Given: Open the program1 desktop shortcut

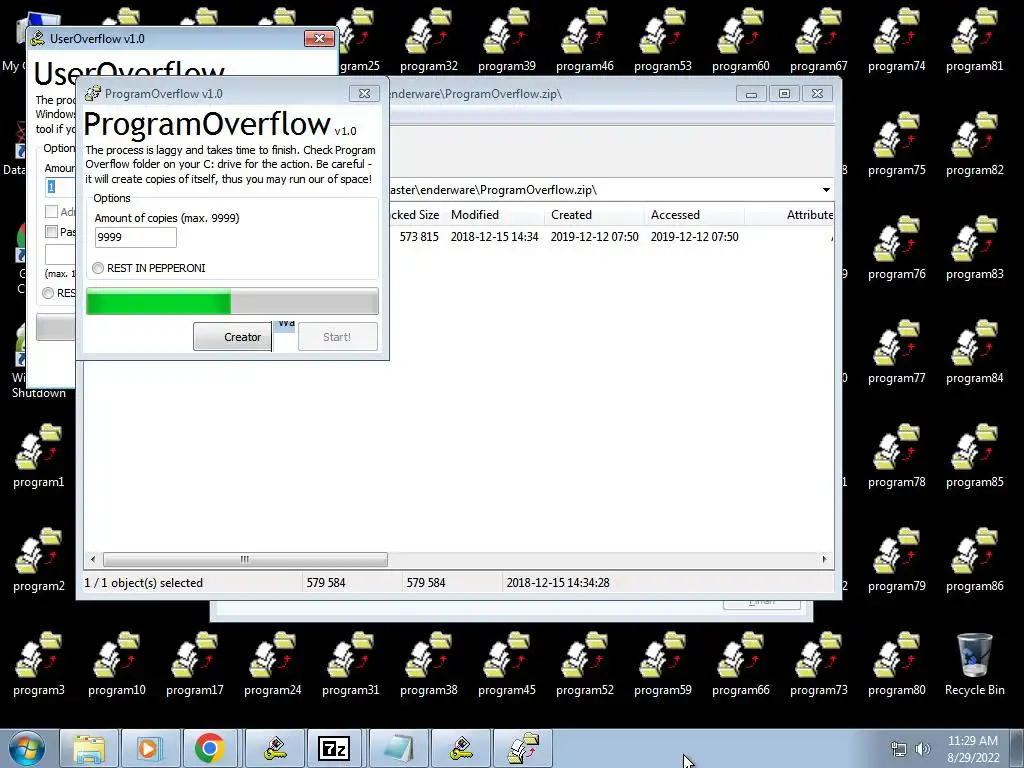Looking at the screenshot, I should point(39,456).
